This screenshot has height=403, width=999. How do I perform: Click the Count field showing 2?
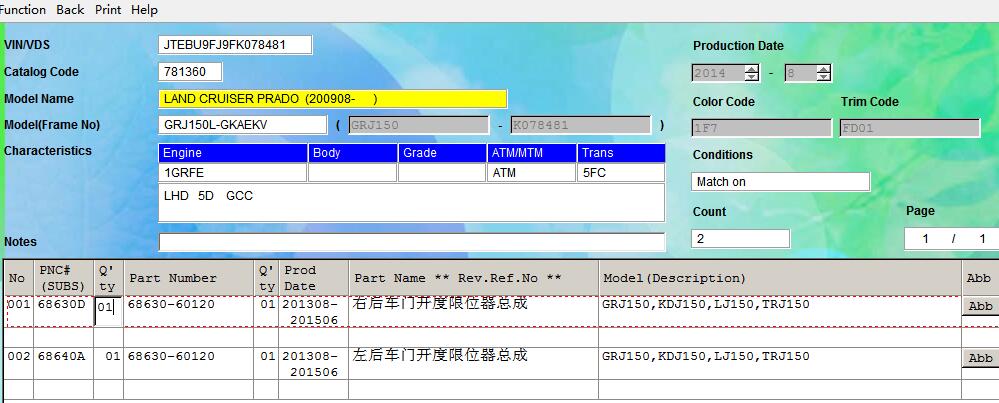pyautogui.click(x=740, y=239)
